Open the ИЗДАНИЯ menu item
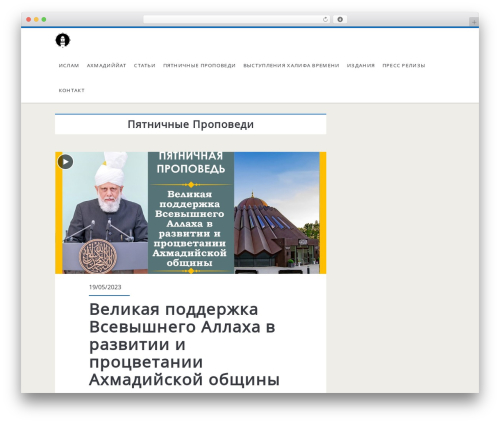500x423 pixels. (361, 66)
